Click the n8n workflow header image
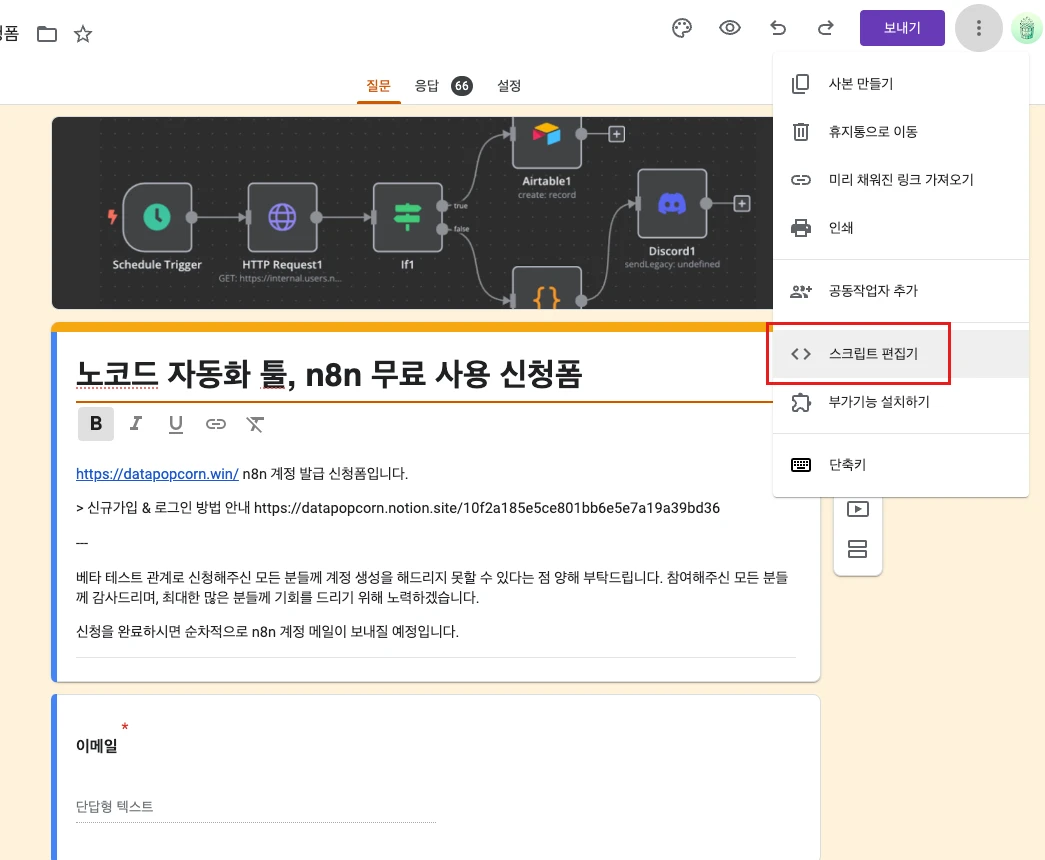1045x860 pixels. pyautogui.click(x=413, y=213)
